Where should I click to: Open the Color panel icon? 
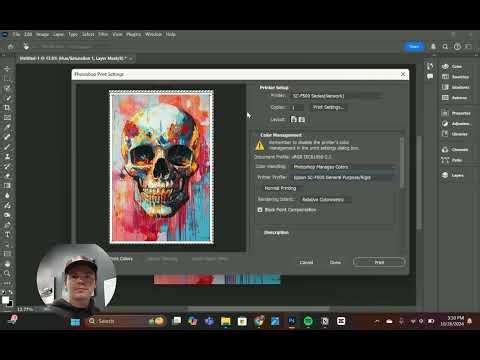click(445, 66)
